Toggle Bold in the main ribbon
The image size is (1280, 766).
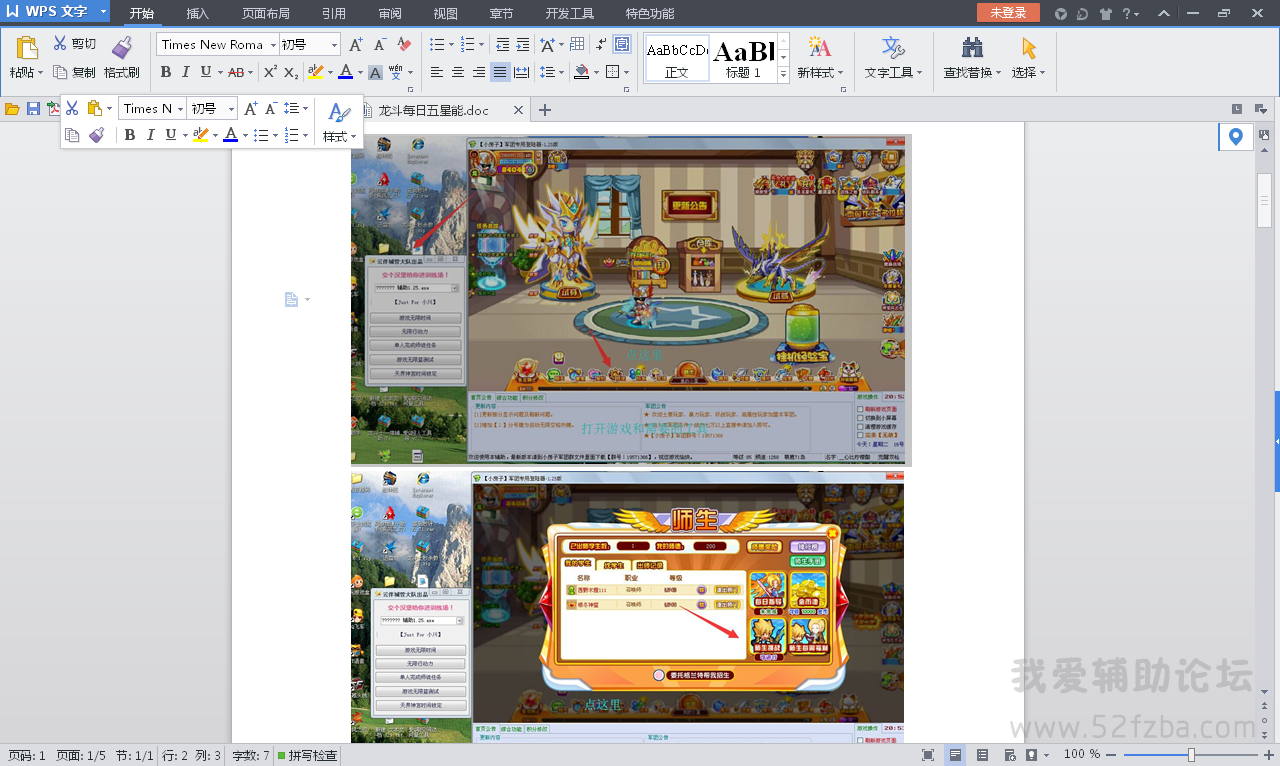[x=166, y=72]
